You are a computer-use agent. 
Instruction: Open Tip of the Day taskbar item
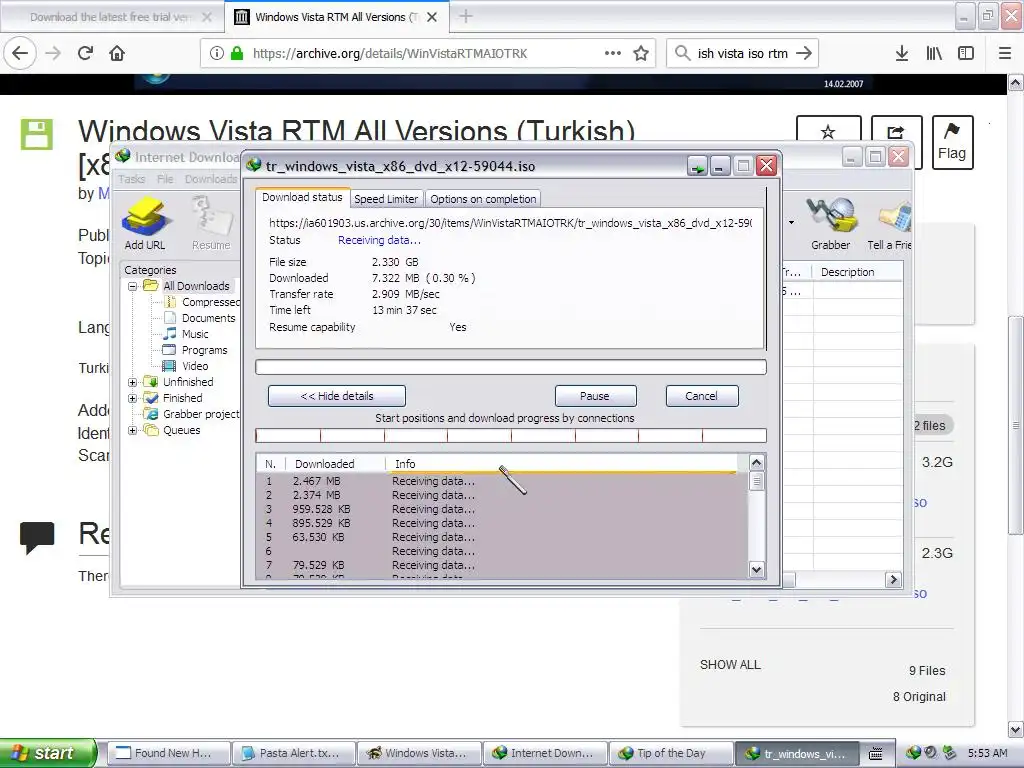pyautogui.click(x=669, y=753)
